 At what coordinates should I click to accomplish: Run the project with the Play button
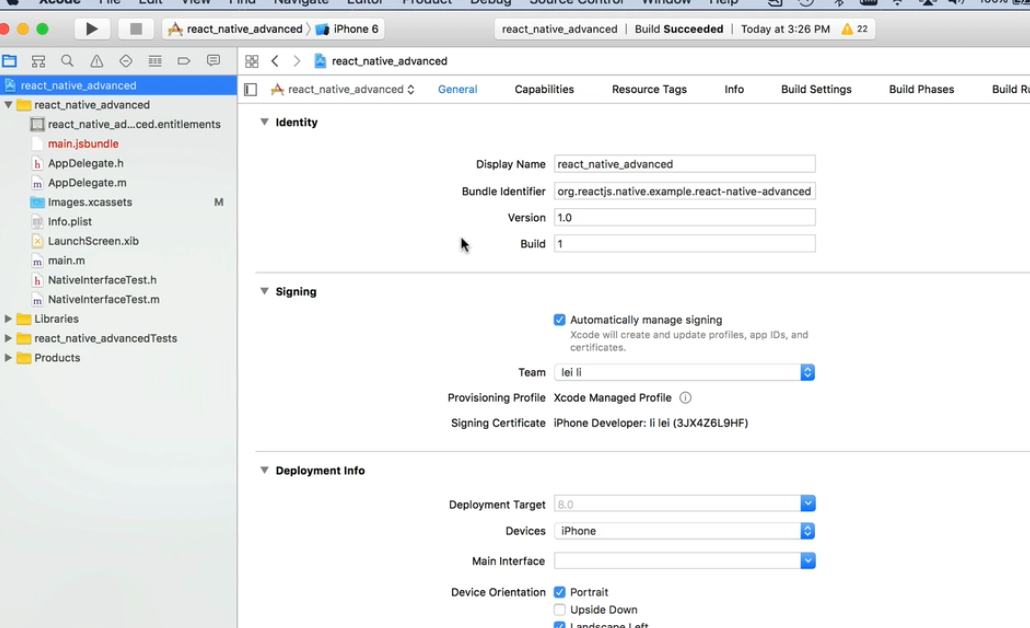point(91,29)
